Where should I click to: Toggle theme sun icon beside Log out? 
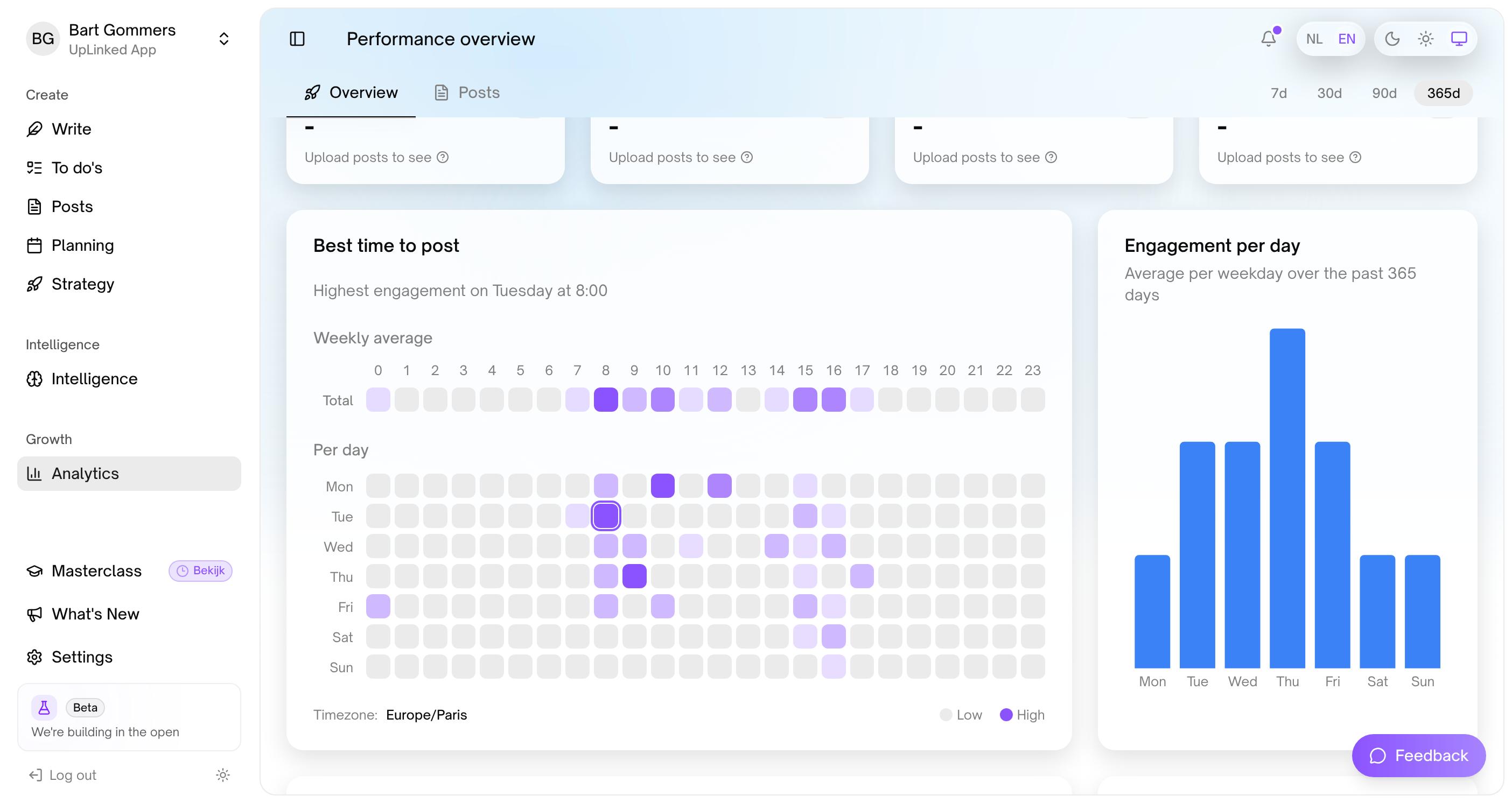[222, 776]
